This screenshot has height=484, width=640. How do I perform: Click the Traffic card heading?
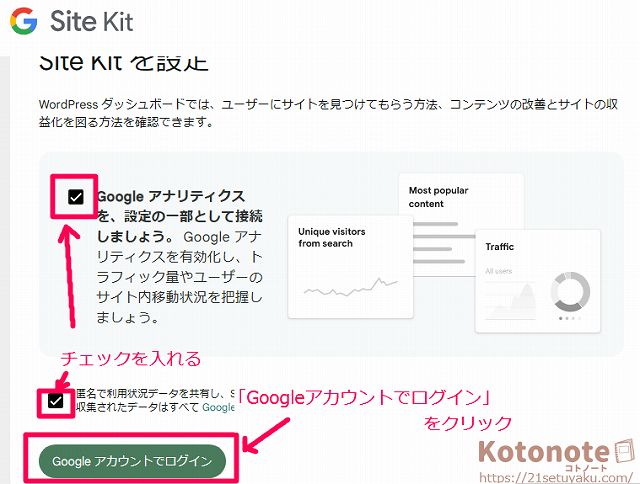[500, 246]
